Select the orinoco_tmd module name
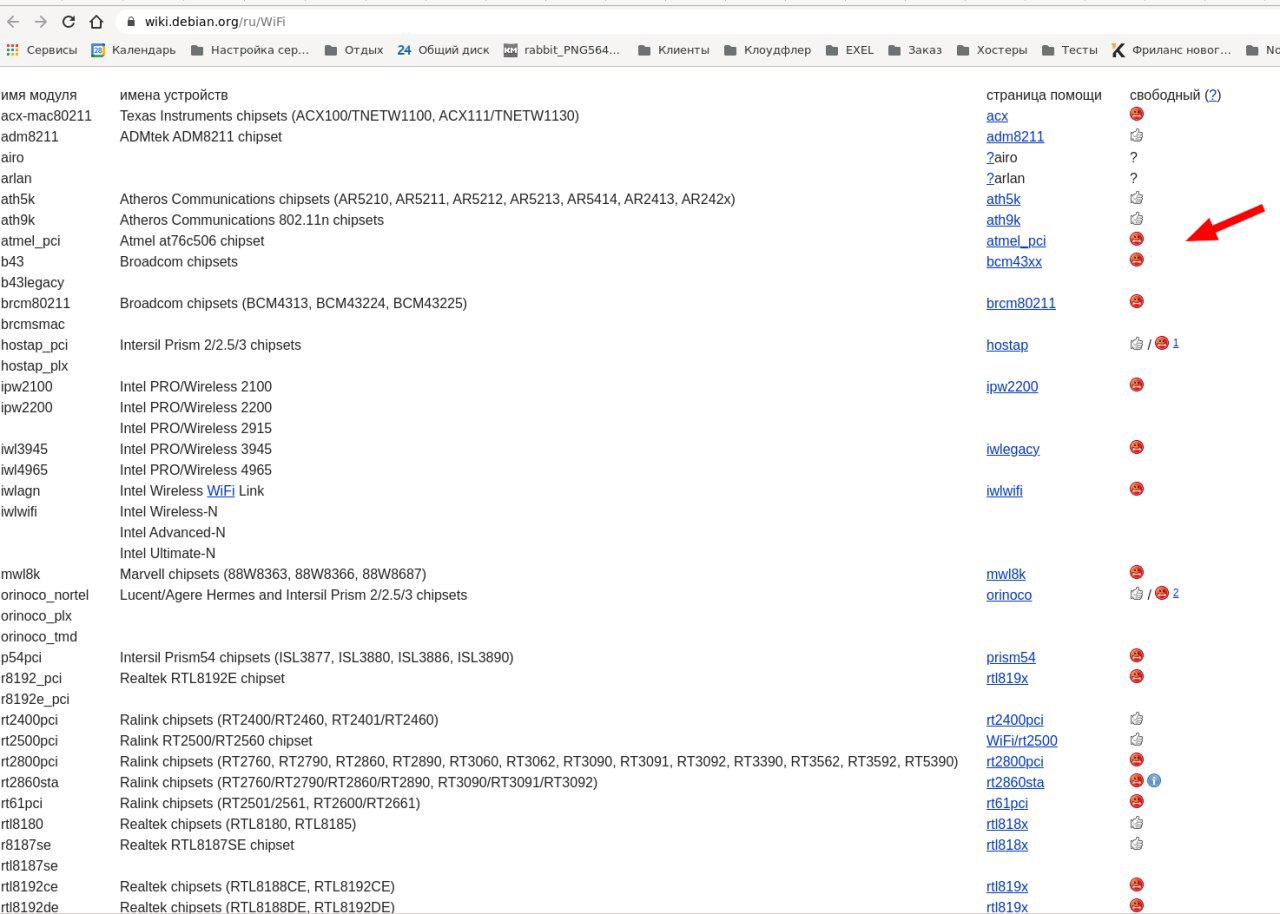This screenshot has height=914, width=1280. (39, 637)
